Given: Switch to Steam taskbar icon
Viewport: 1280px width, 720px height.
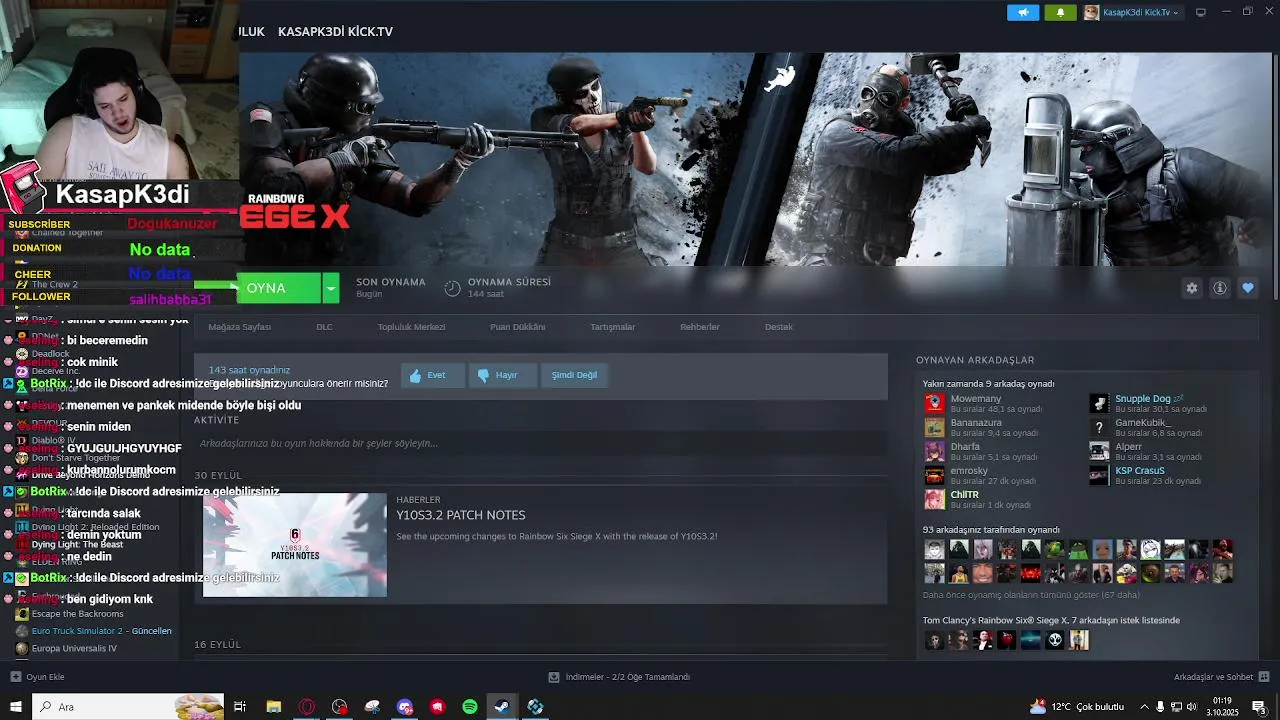Looking at the screenshot, I should point(502,707).
